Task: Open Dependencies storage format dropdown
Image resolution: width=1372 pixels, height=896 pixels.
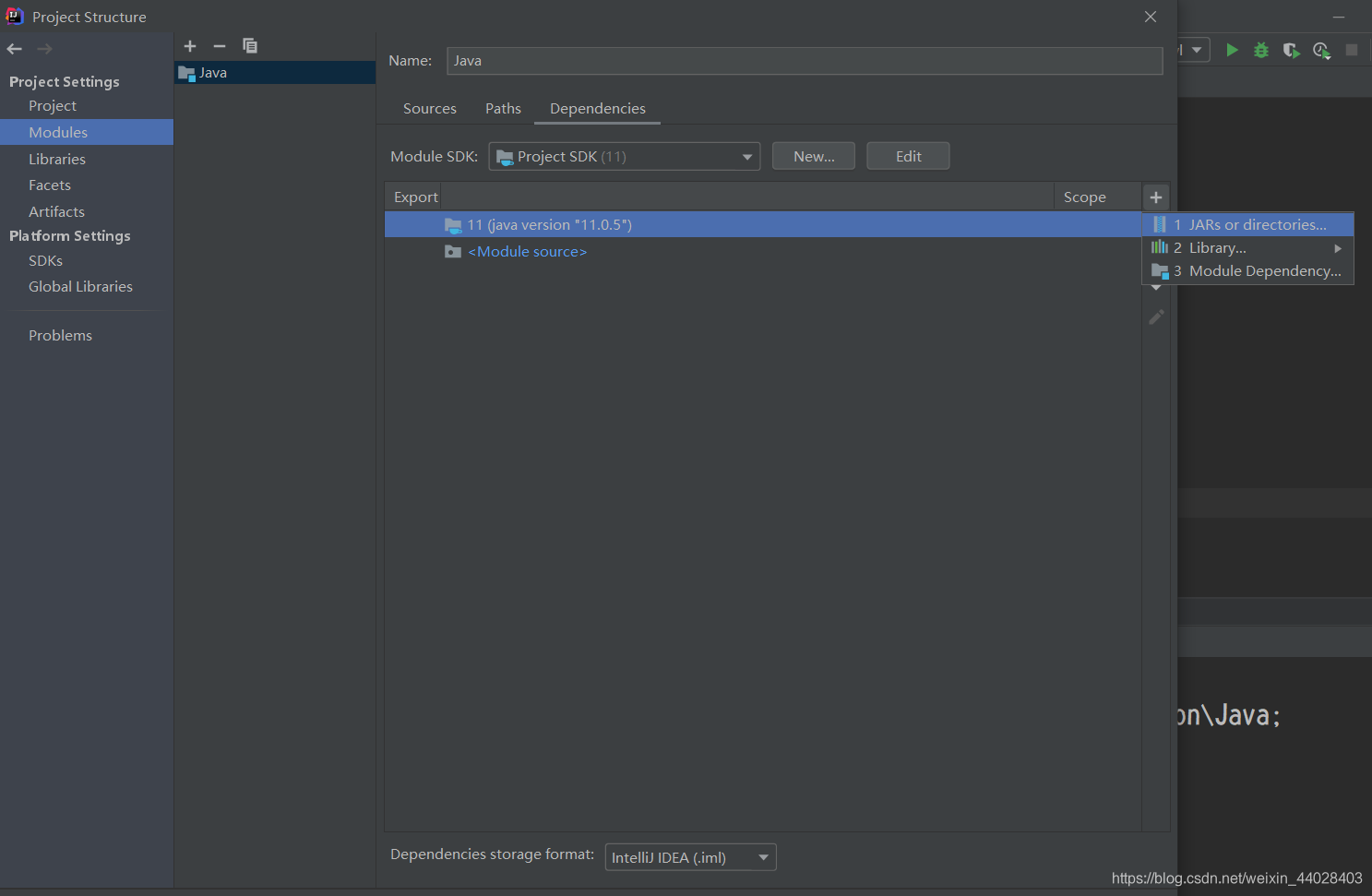Action: pos(690,857)
